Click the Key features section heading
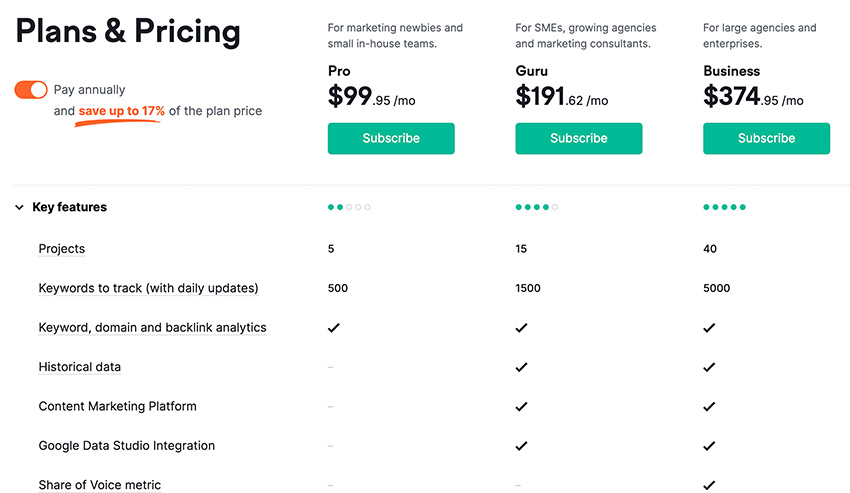 [69, 207]
